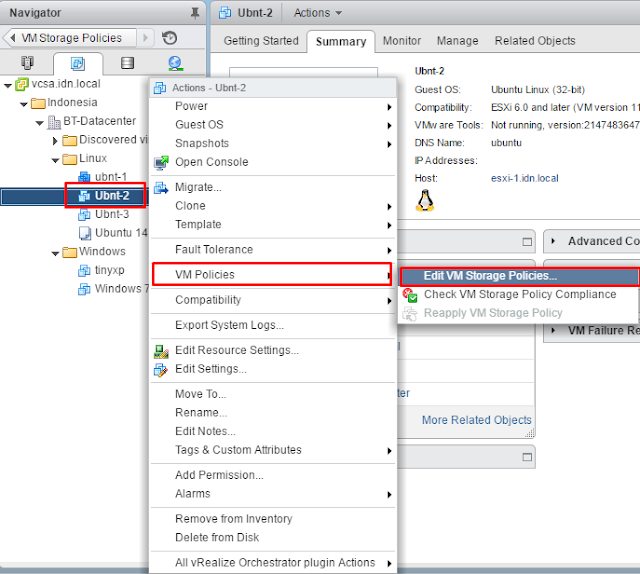Click the Edit Settings pencil icon
The width and height of the screenshot is (640, 574).
click(161, 370)
